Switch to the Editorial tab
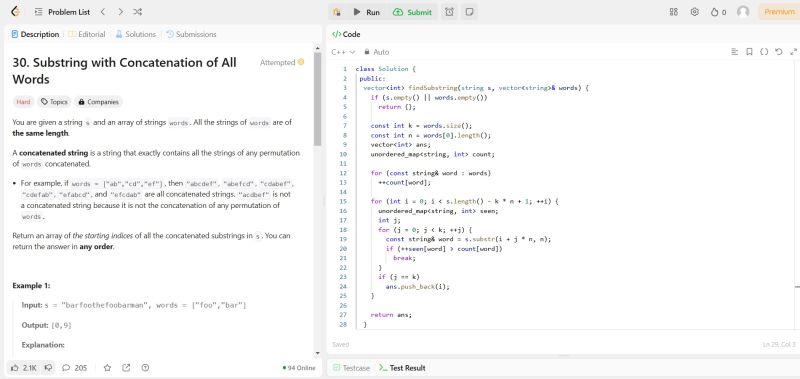The image size is (800, 379). click(x=87, y=34)
